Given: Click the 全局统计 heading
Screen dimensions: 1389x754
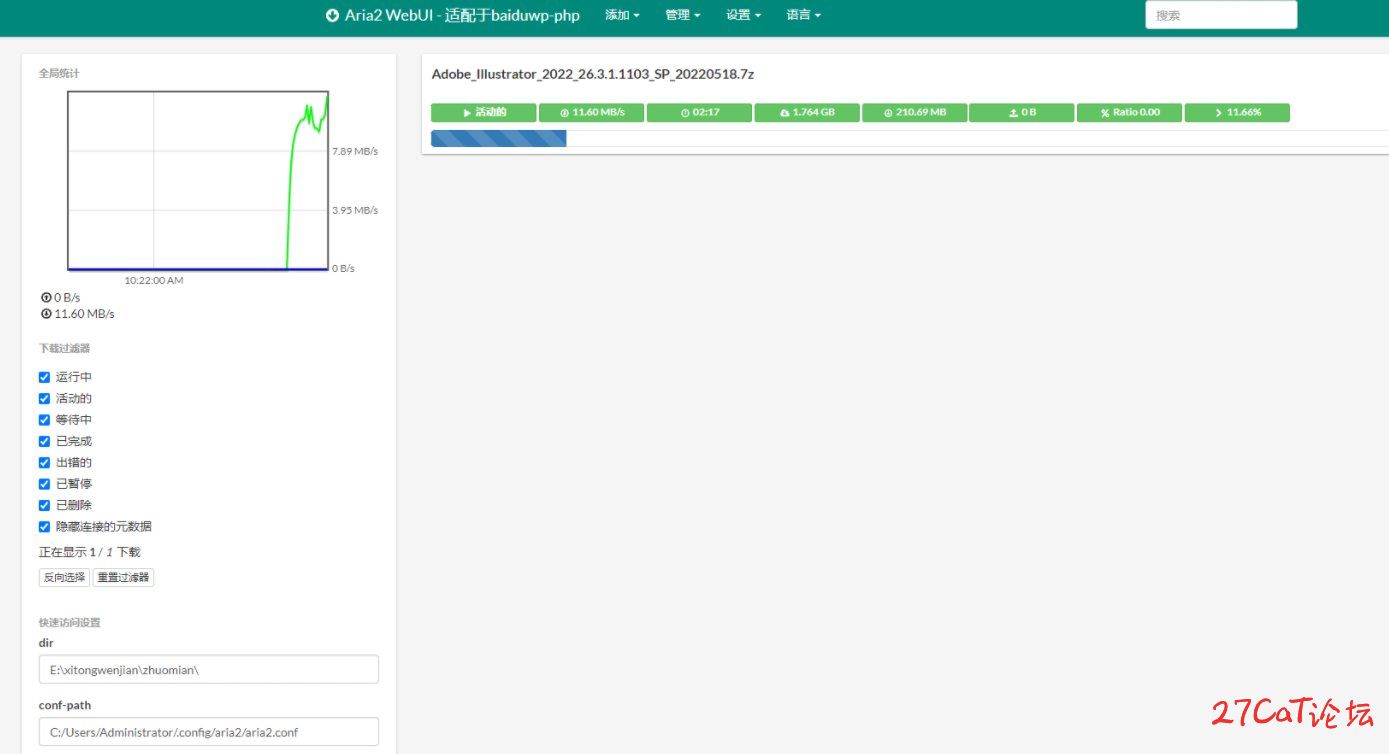Looking at the screenshot, I should 59,73.
